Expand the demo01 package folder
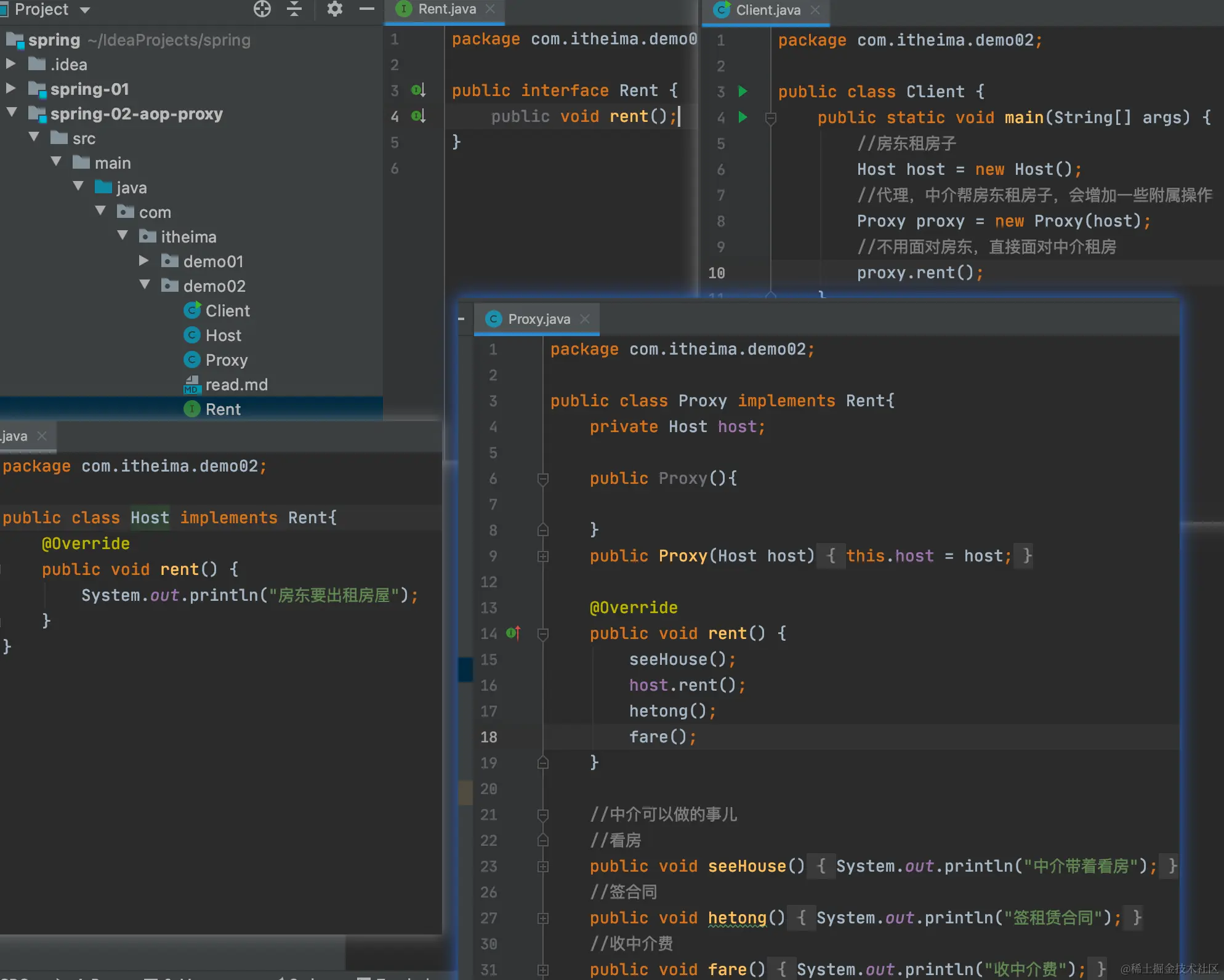Image resolution: width=1224 pixels, height=980 pixels. 144,261
